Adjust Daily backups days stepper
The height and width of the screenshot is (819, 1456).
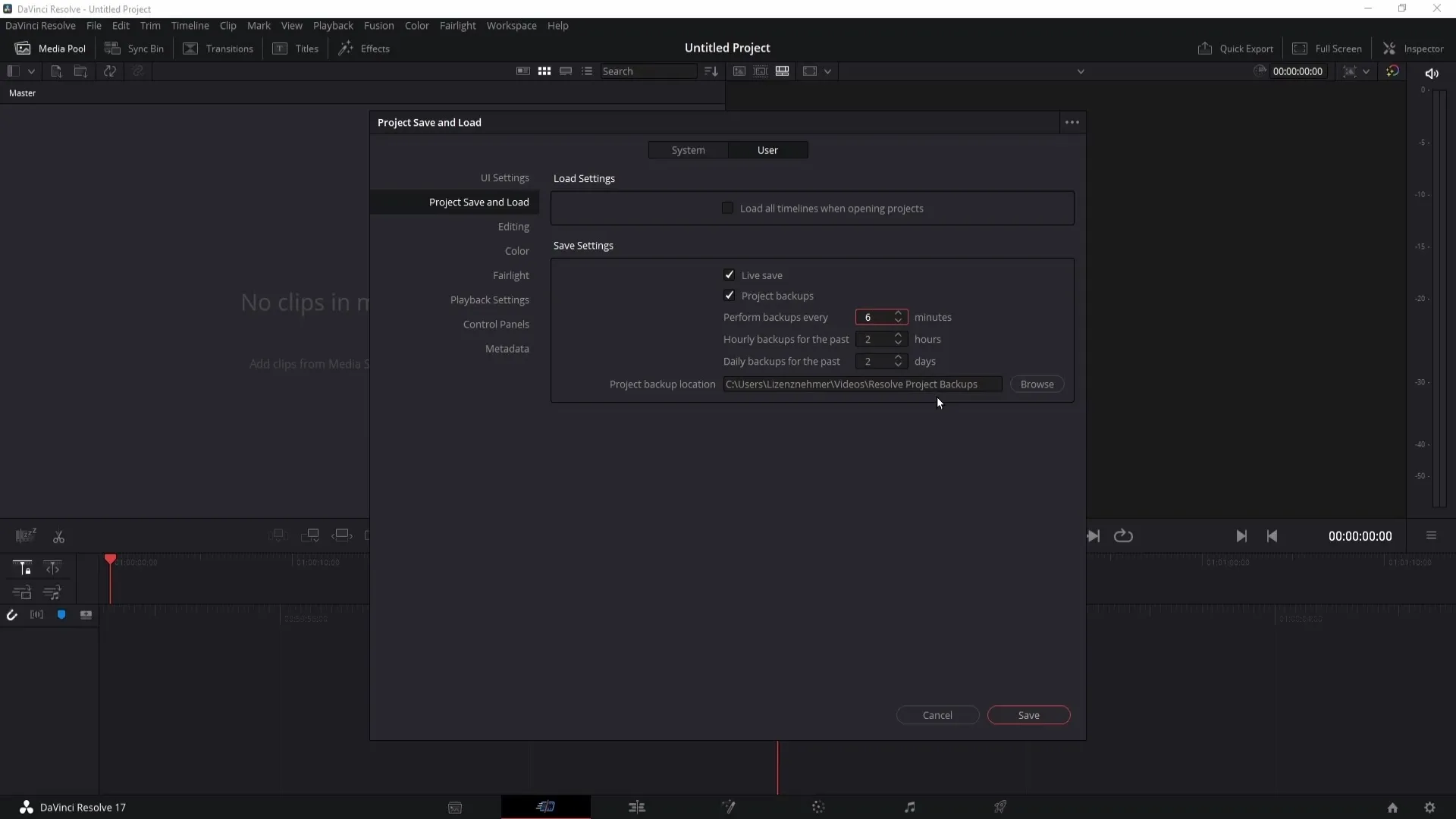pos(898,361)
